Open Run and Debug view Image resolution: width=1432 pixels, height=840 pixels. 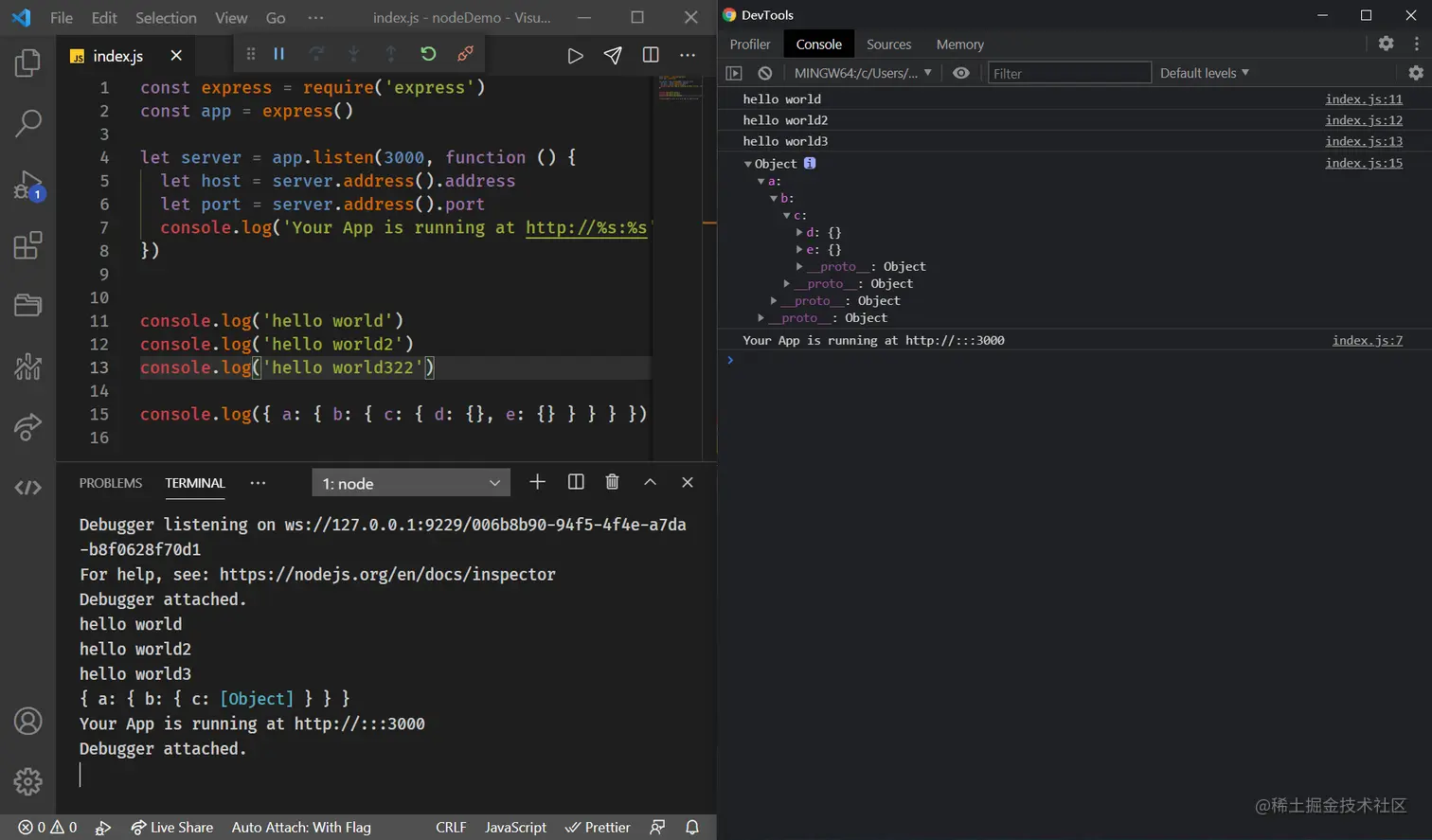(x=28, y=186)
